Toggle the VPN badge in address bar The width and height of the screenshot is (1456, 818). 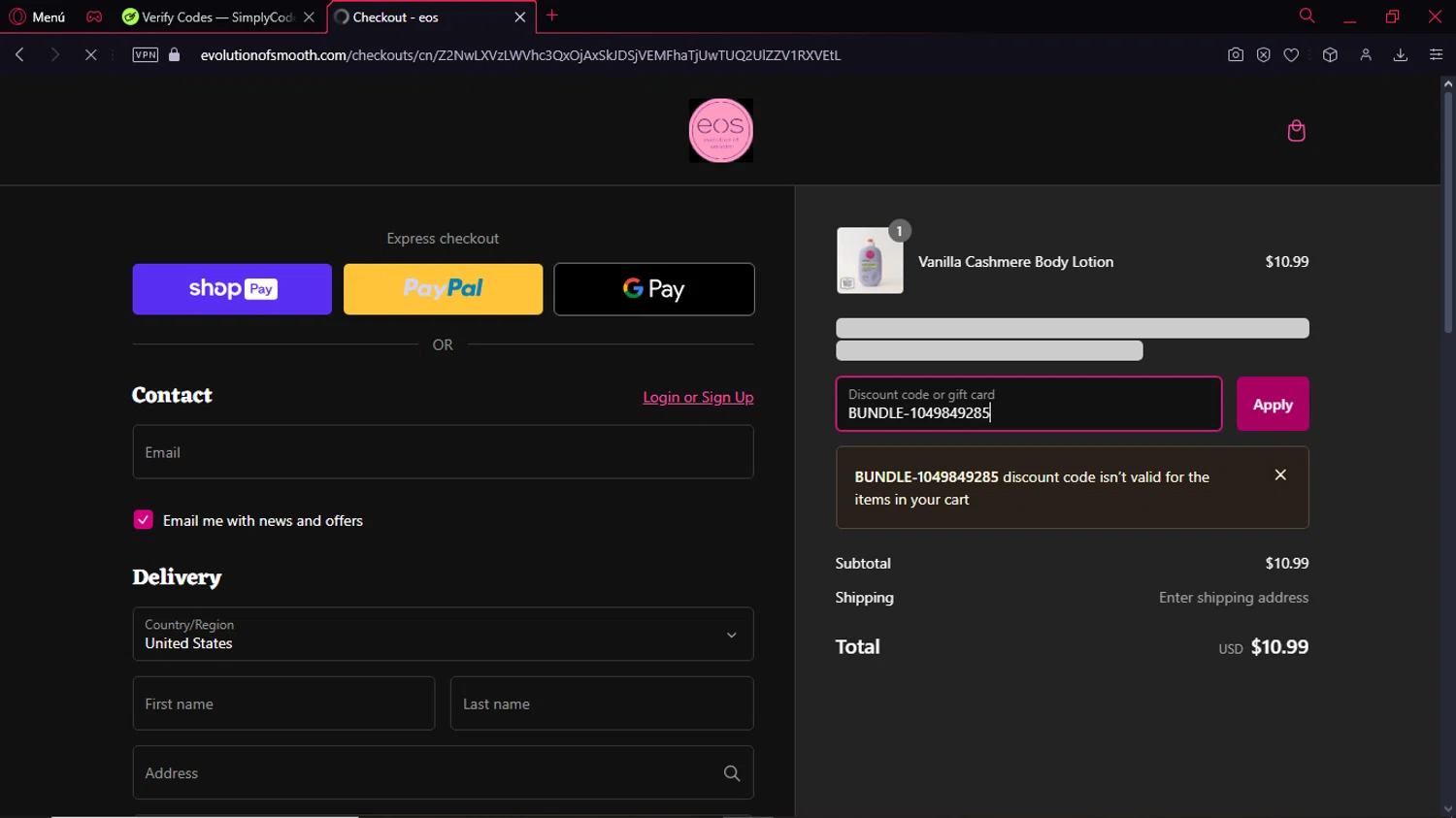[x=145, y=55]
